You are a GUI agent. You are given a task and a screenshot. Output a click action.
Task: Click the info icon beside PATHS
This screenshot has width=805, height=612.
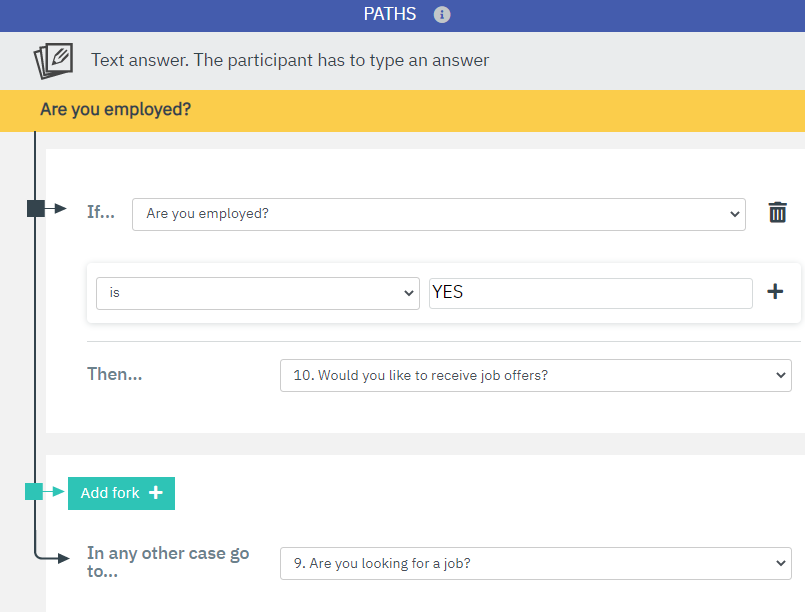tap(442, 15)
